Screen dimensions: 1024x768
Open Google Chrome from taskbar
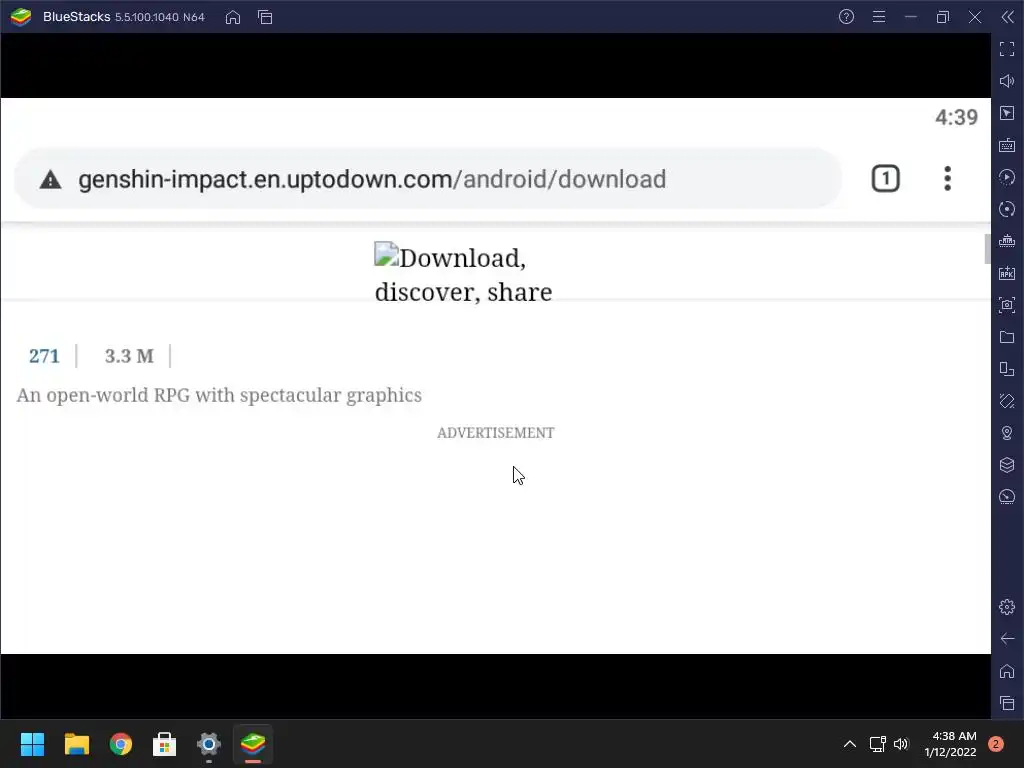click(x=121, y=744)
